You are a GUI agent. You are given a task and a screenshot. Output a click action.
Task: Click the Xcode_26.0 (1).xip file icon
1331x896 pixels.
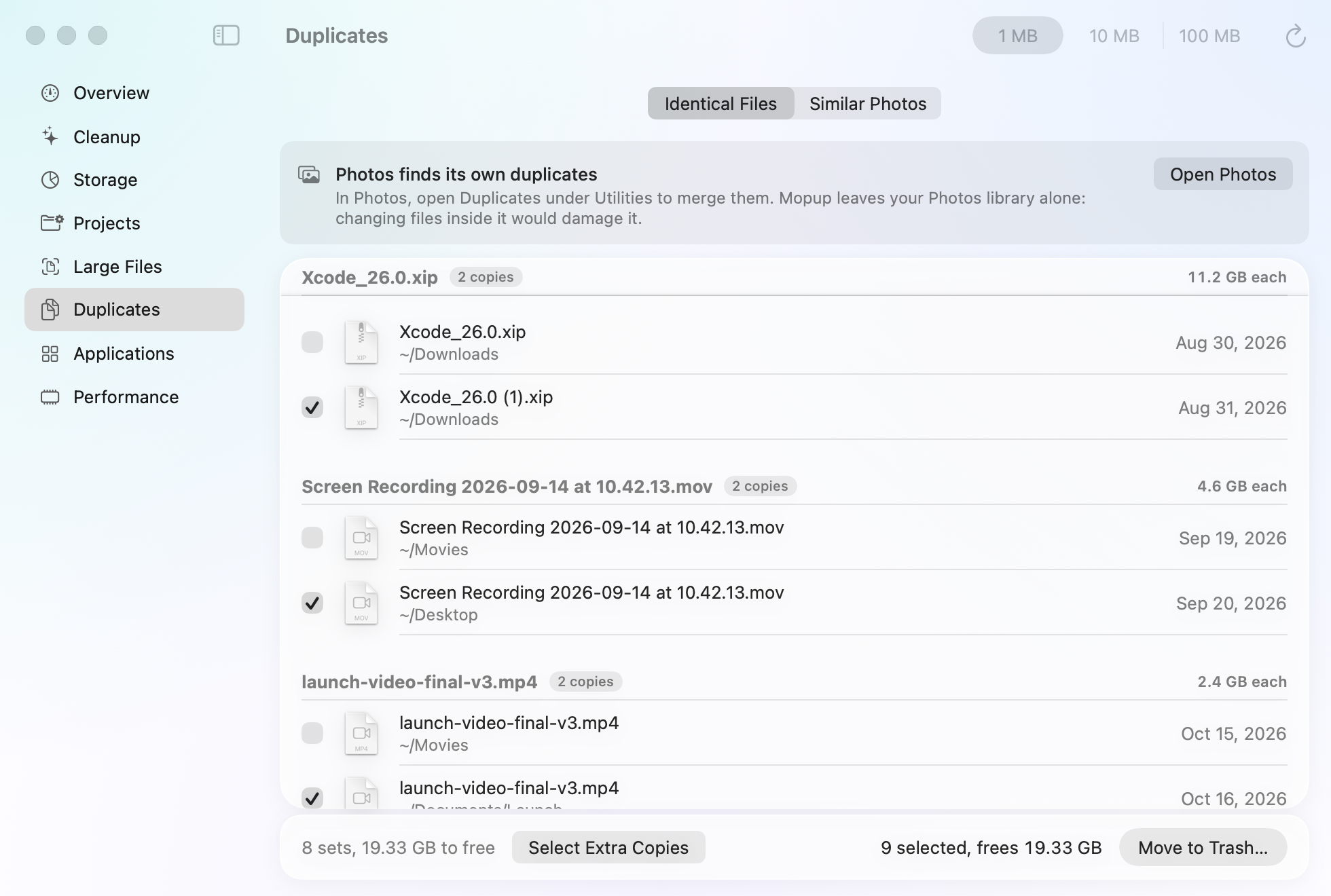tap(361, 407)
